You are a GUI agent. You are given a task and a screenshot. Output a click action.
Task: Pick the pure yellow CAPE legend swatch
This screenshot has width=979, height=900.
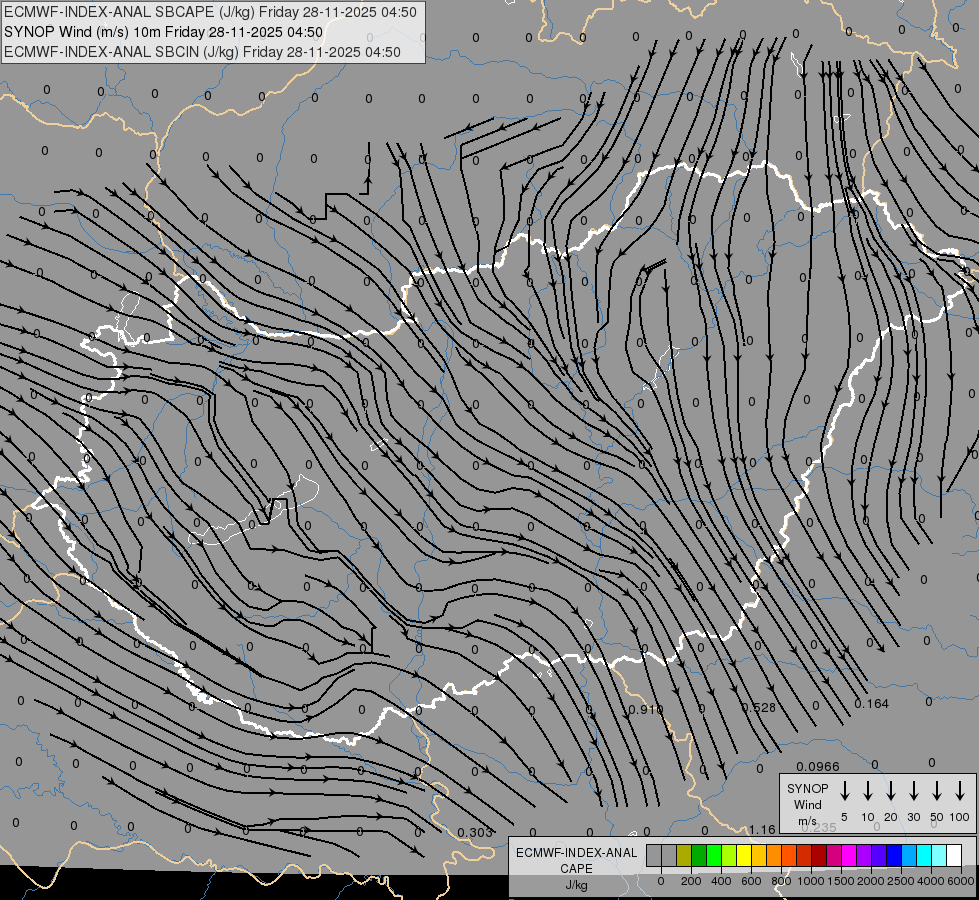click(x=744, y=855)
